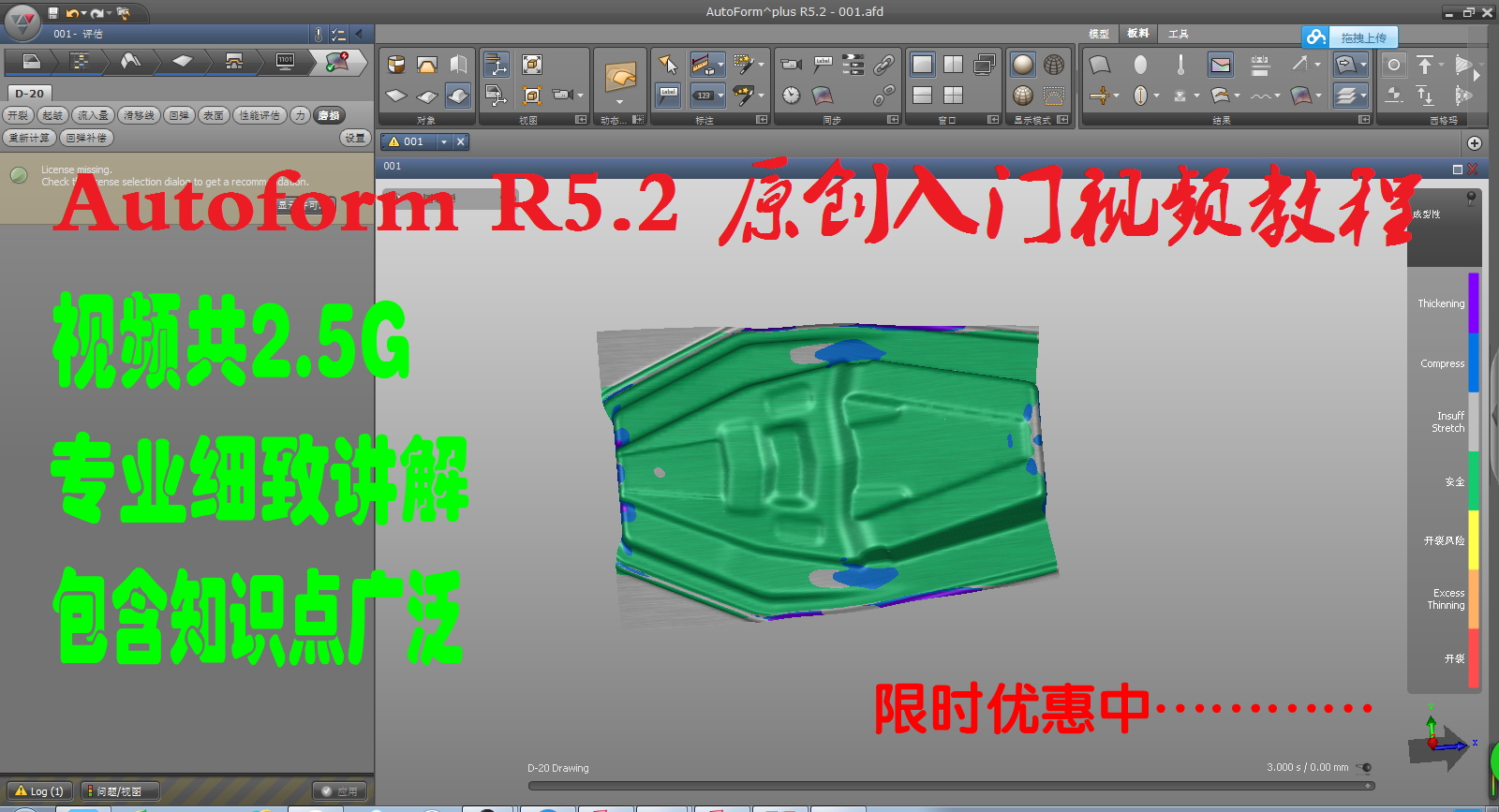The width and height of the screenshot is (1499, 812).
Task: Select the four-pane window layout icon
Action: [x=954, y=96]
